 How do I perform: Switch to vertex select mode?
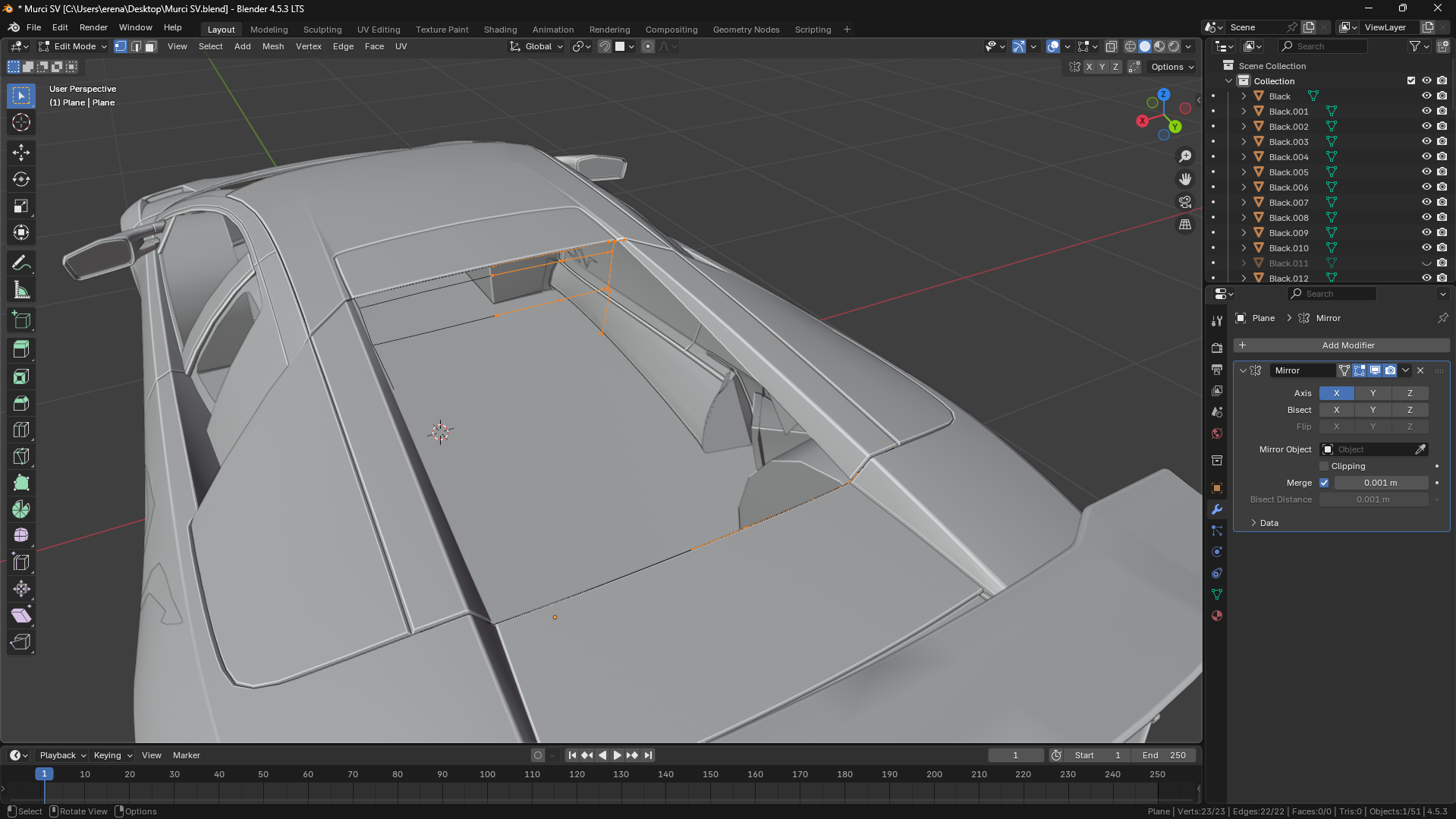pos(121,46)
